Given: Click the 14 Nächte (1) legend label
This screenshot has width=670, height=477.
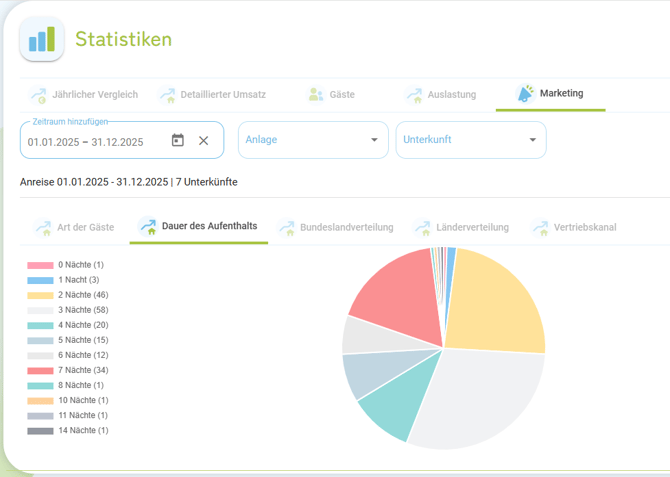Looking at the screenshot, I should click(x=83, y=430).
